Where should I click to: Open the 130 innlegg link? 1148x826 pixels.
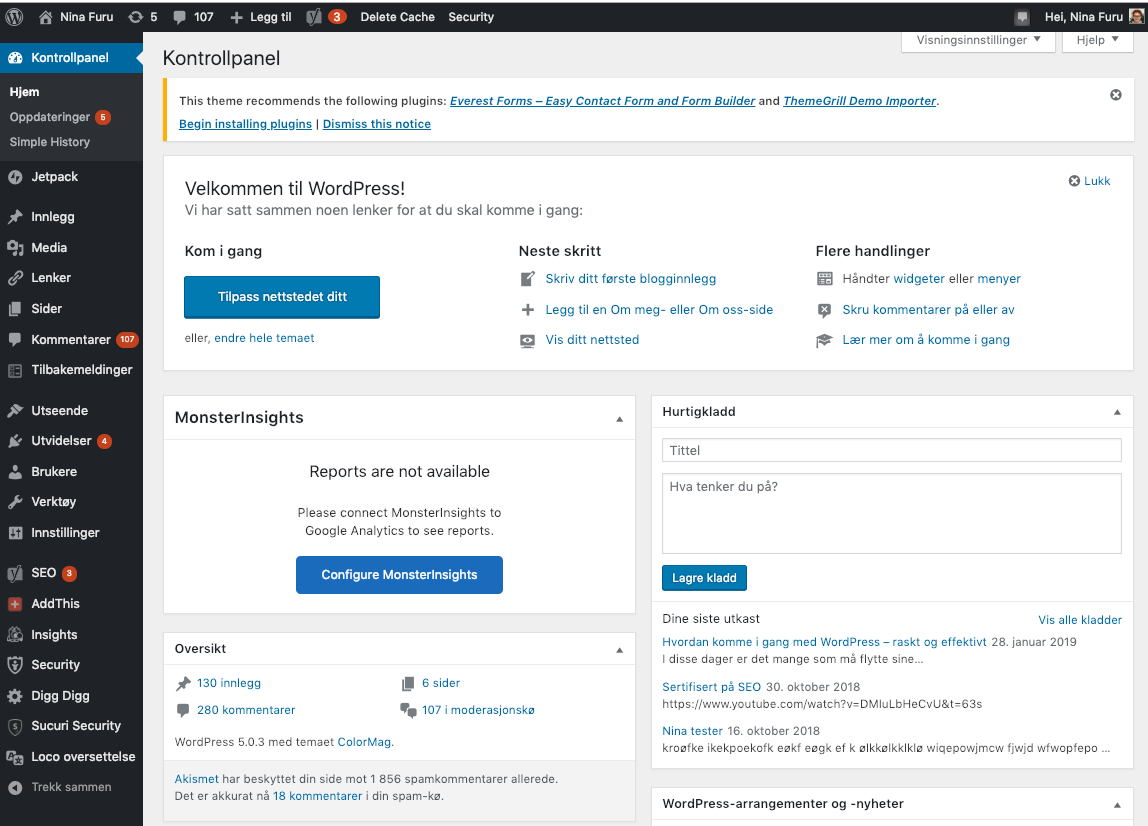[228, 683]
